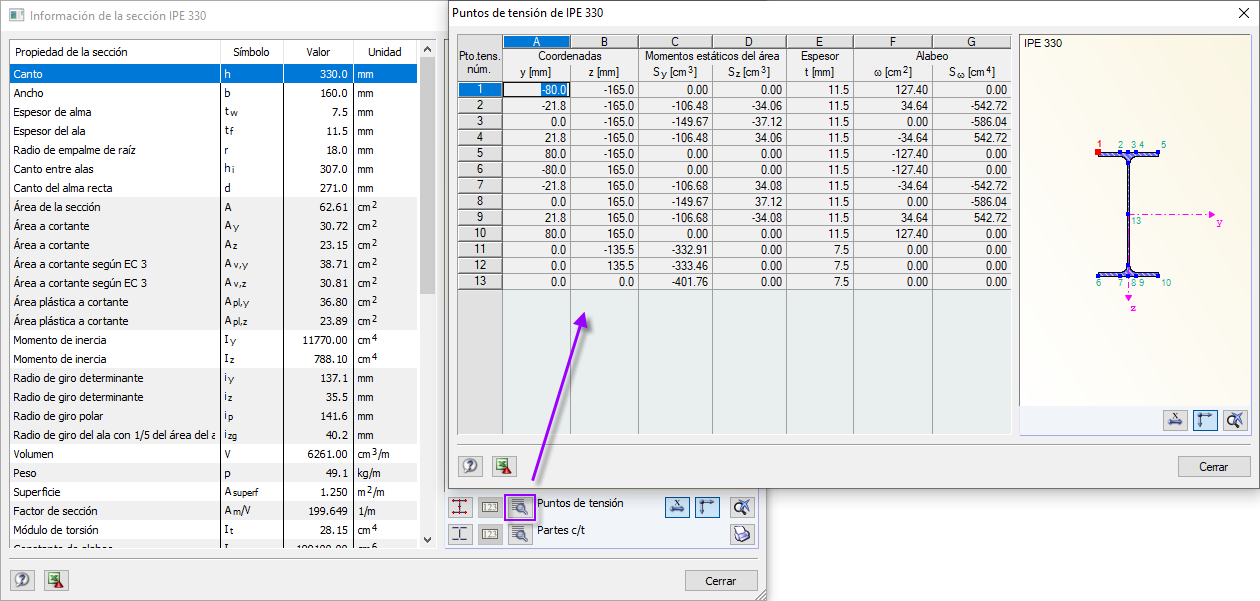The width and height of the screenshot is (1260, 601).
Task: Toggle dimensions display in IPE 330 preview
Action: (x=1176, y=420)
